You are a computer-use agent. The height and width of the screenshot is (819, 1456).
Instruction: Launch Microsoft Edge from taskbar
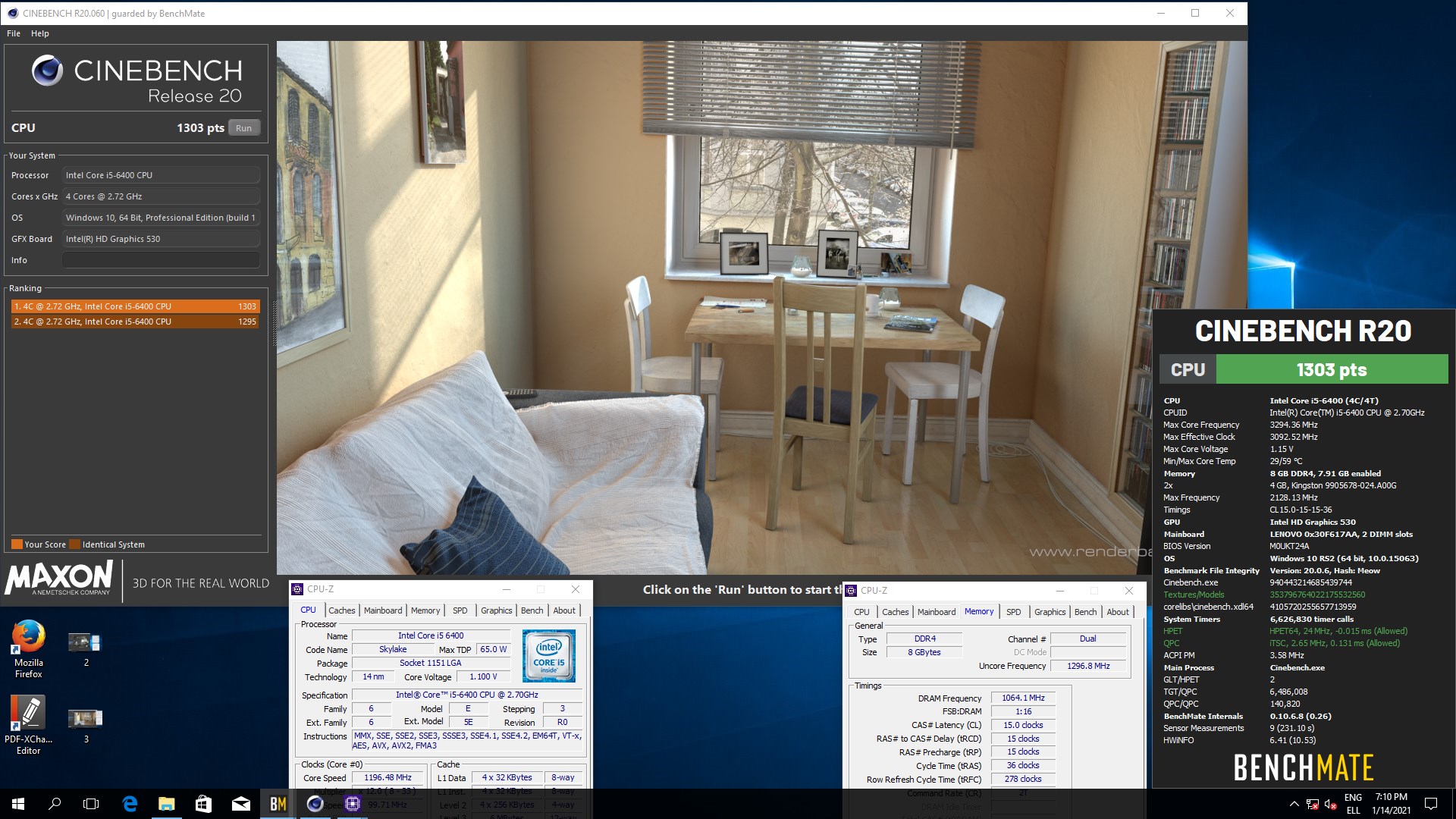[130, 804]
